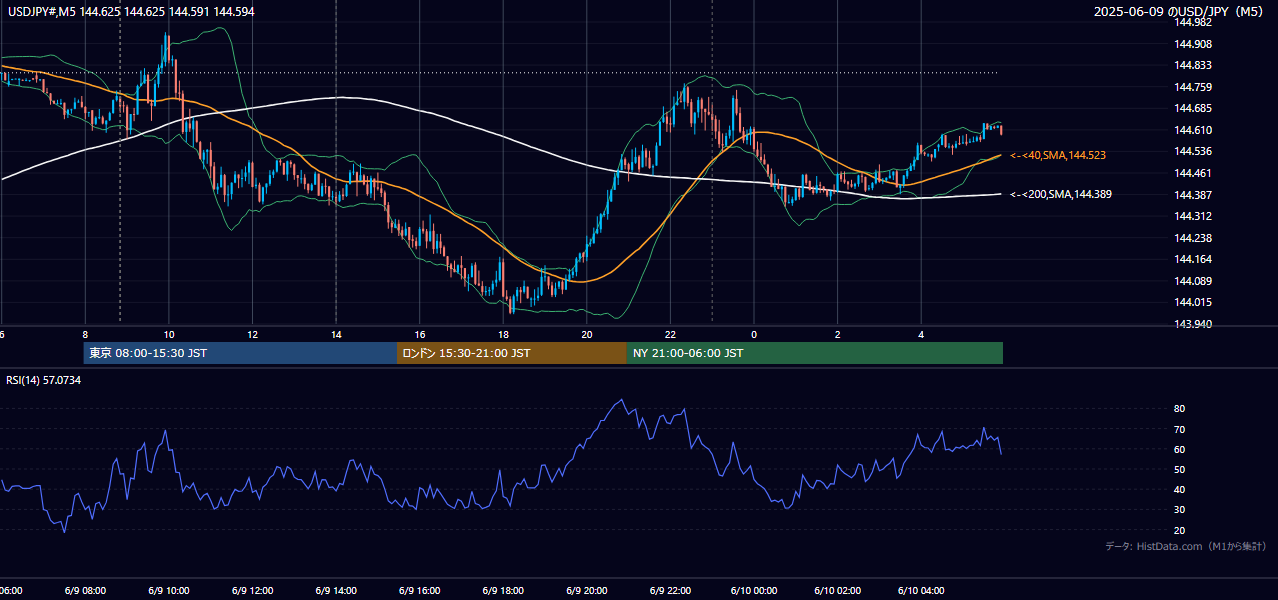Click price axis value 144.759
The image size is (1278, 600).
click(1193, 87)
